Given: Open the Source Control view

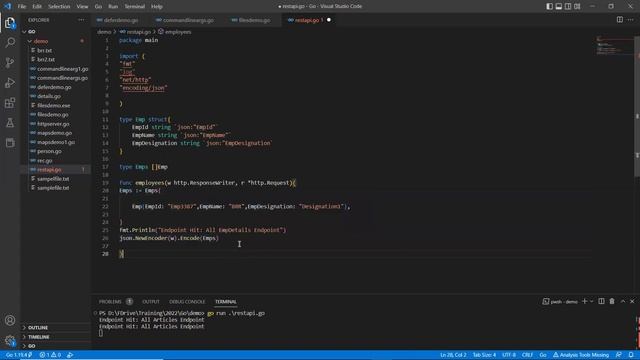Looking at the screenshot, I should (x=10, y=62).
